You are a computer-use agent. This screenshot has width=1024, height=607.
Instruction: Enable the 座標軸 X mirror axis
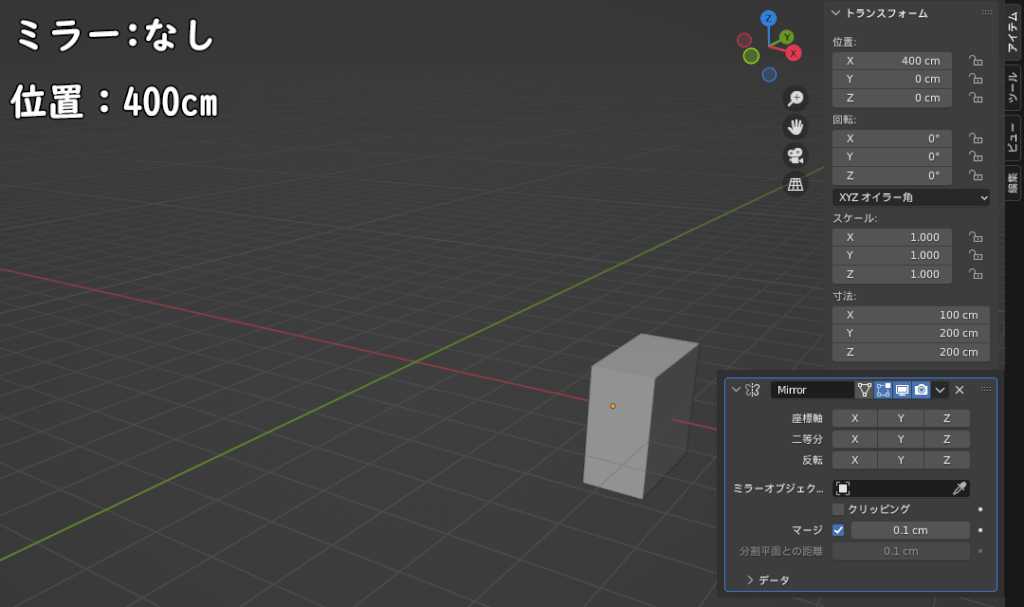coord(855,418)
